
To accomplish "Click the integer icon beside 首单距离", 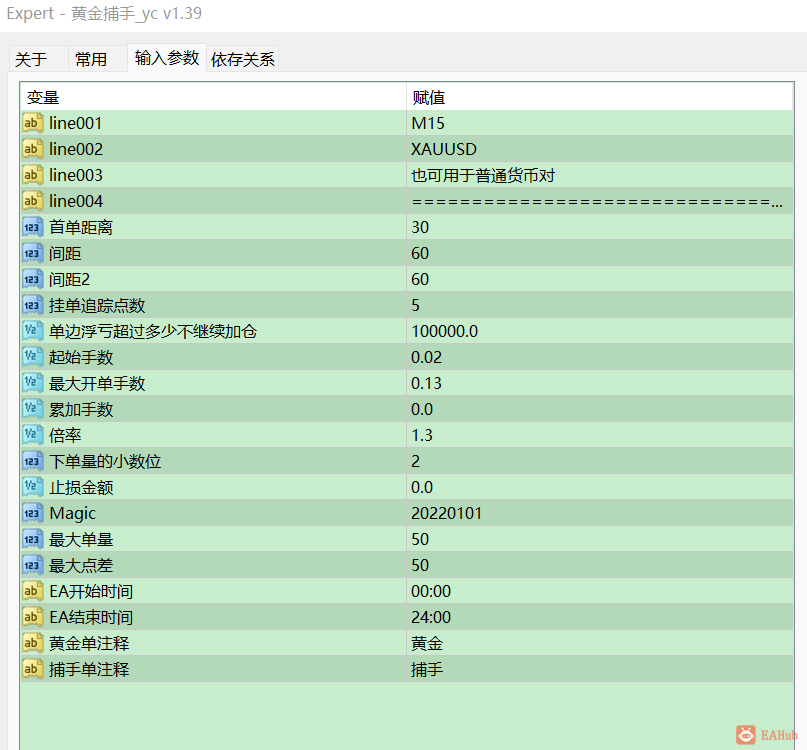I will tap(32, 227).
